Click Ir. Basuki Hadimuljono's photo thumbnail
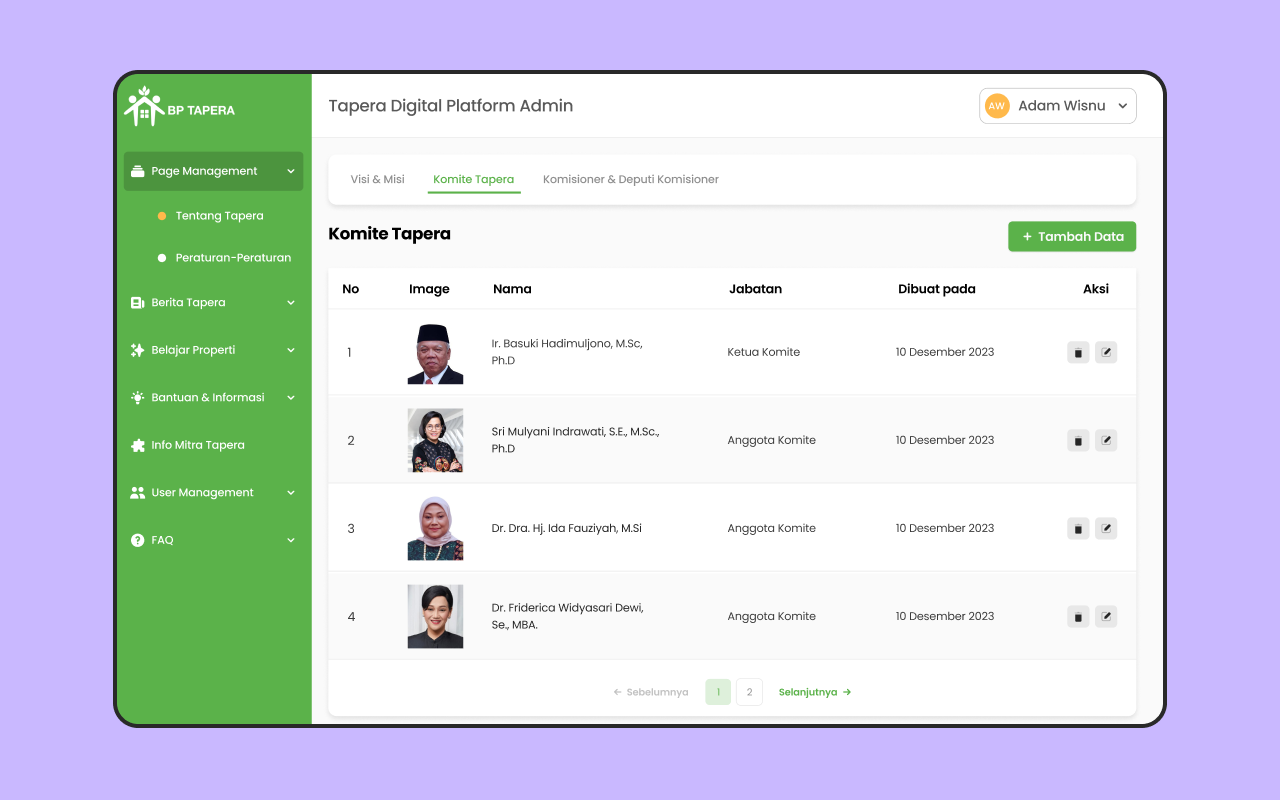 pyautogui.click(x=435, y=353)
